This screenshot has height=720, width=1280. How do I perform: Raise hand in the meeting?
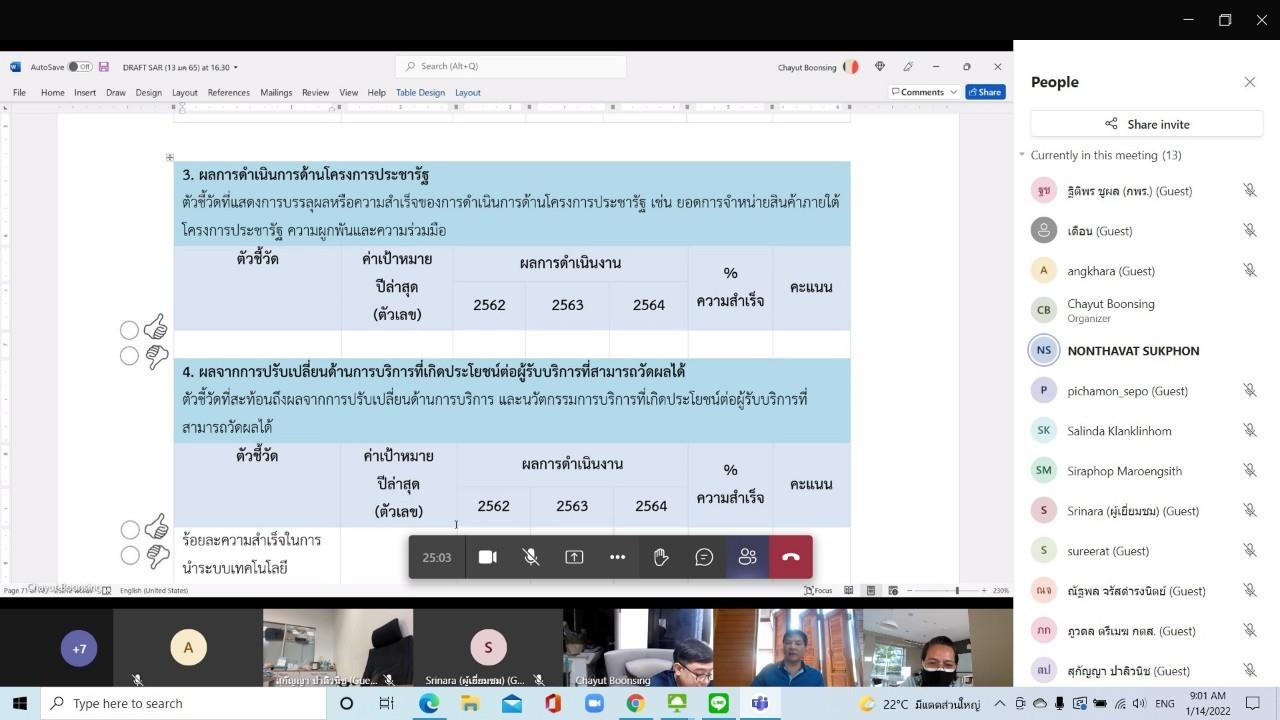(661, 557)
